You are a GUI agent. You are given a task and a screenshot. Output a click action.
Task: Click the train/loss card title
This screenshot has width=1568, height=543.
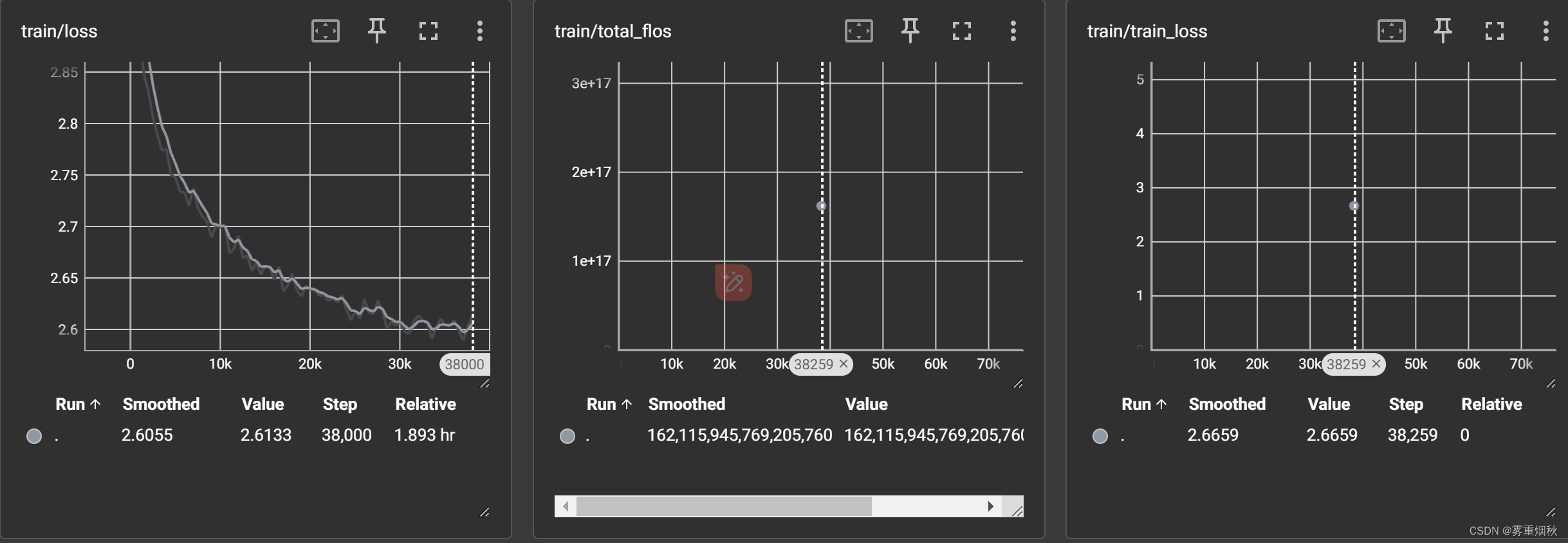[59, 31]
